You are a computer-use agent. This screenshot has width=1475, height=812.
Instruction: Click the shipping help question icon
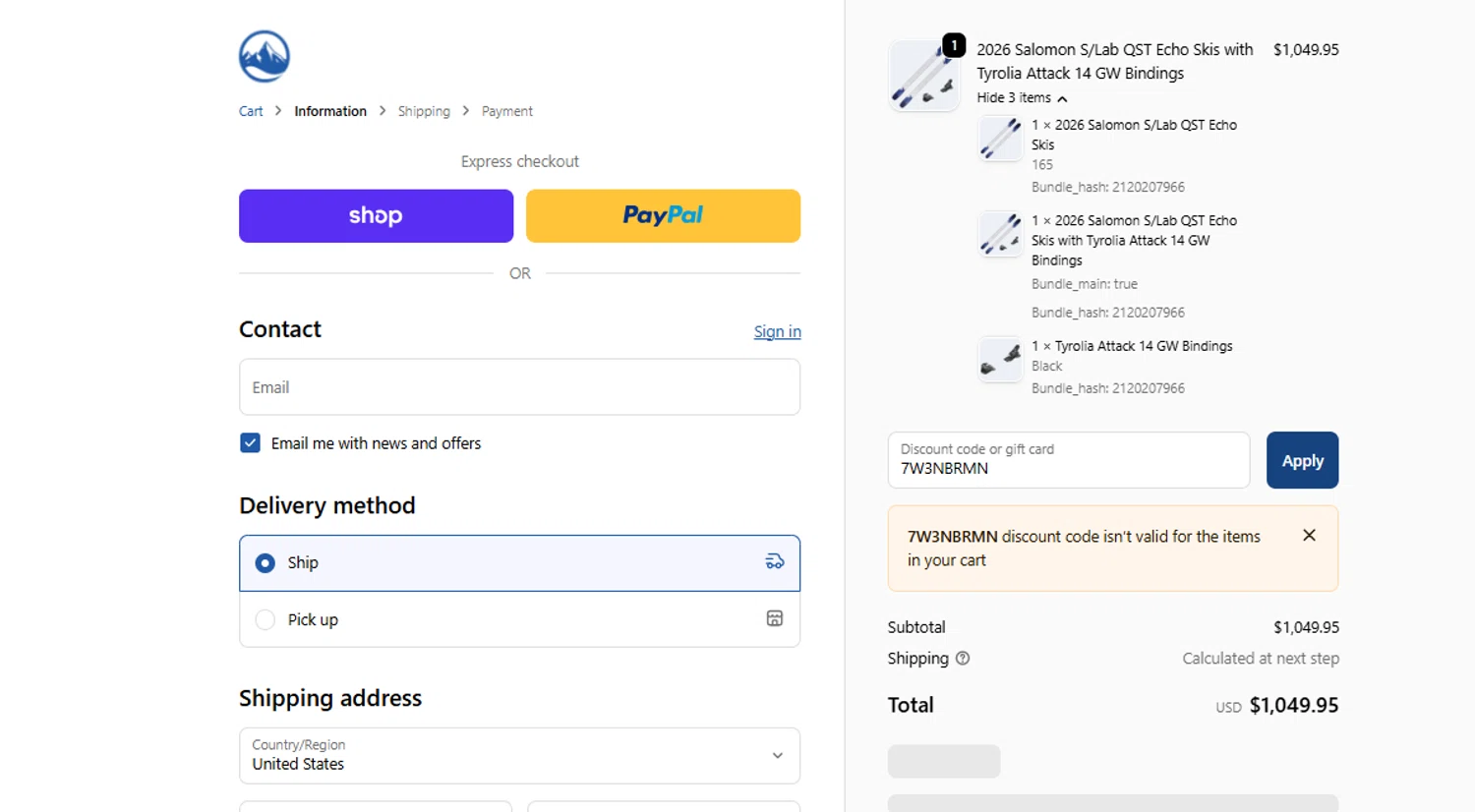(x=963, y=659)
